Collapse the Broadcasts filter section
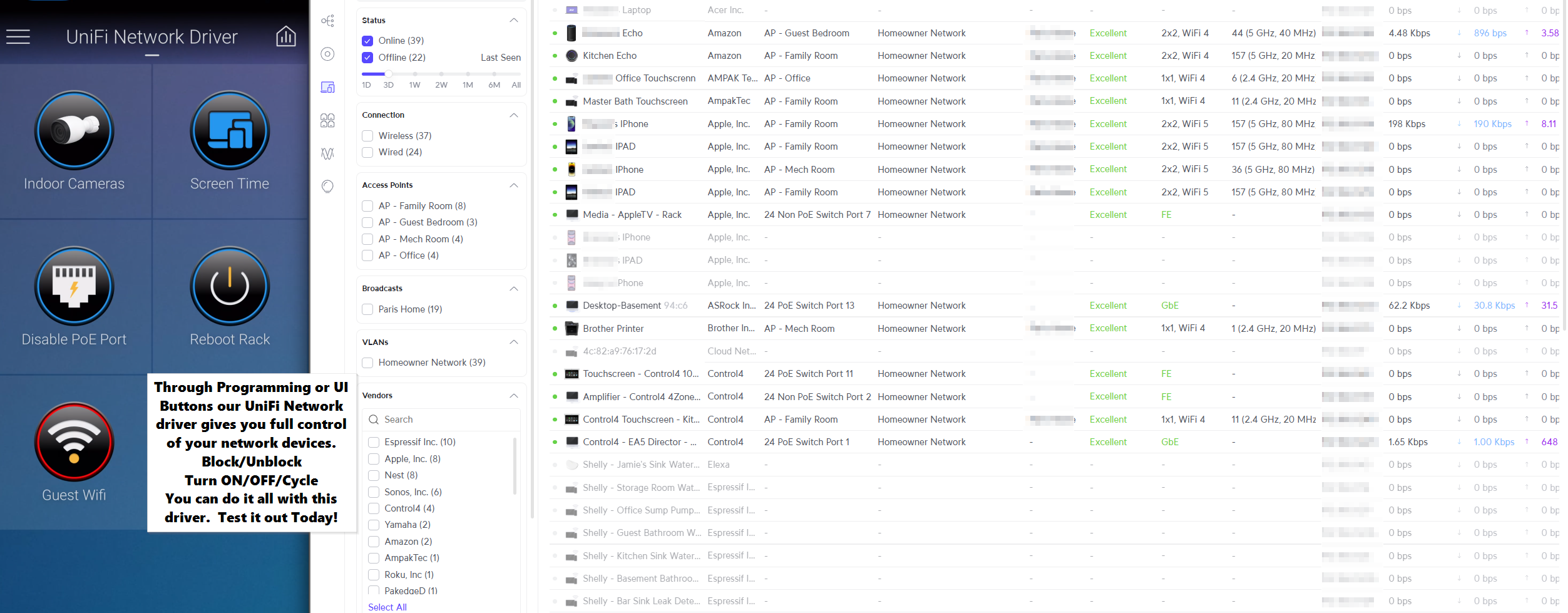 pyautogui.click(x=514, y=289)
